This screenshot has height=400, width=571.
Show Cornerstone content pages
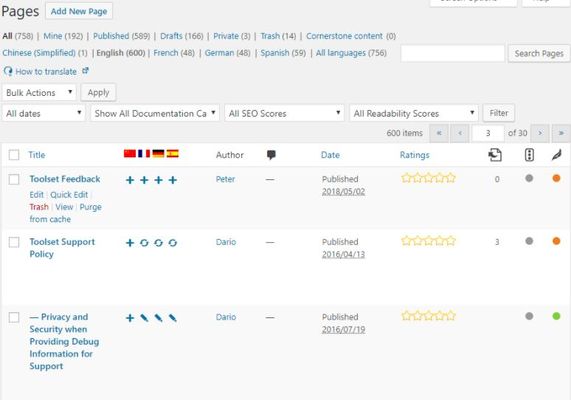pos(344,36)
